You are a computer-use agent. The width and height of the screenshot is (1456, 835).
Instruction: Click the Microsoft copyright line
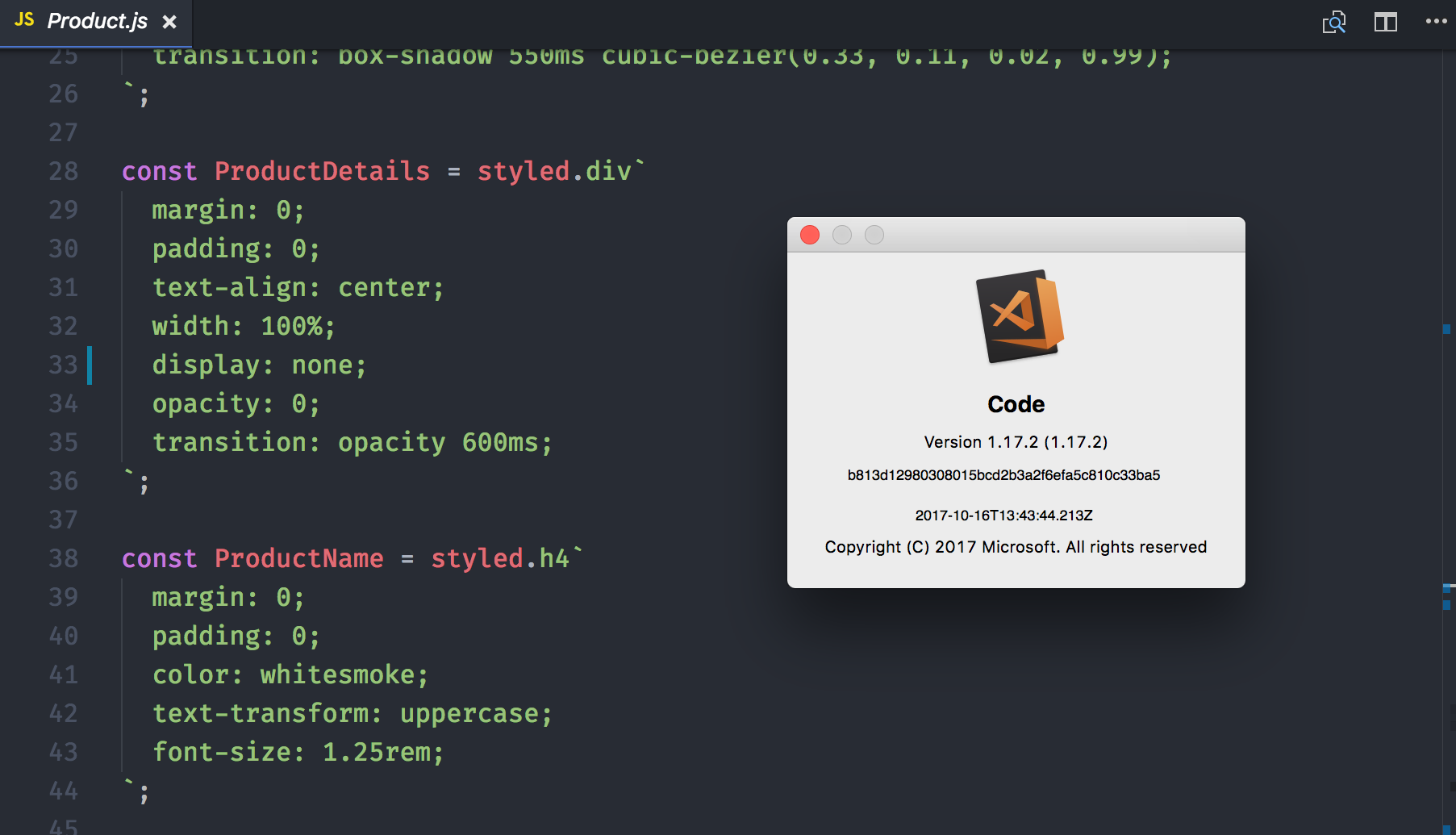[x=1015, y=546]
